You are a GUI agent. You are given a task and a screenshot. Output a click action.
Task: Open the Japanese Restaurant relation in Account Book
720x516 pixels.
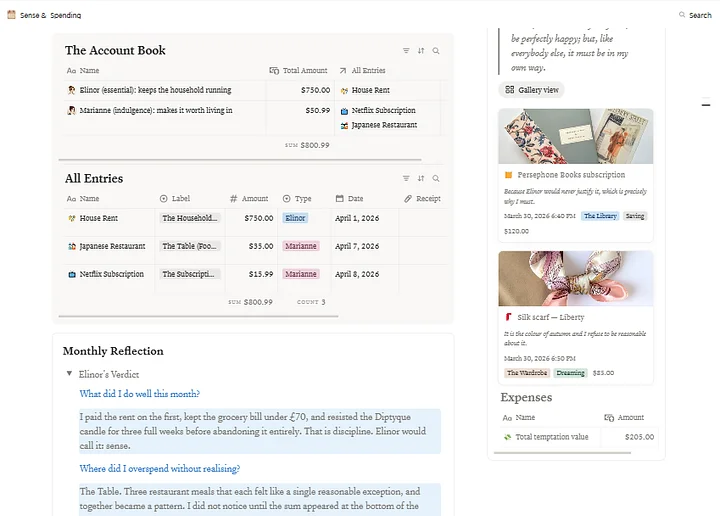(384, 125)
